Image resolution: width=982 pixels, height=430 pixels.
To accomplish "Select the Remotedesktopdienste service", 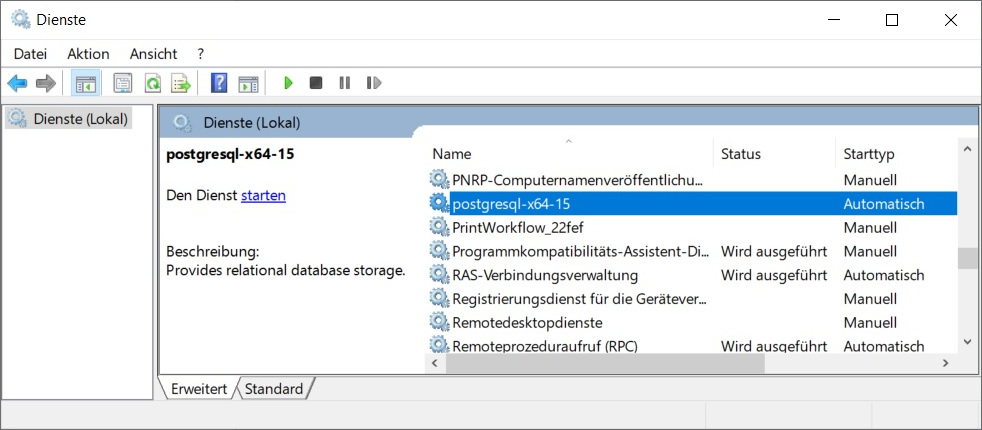I will coord(692,322).
